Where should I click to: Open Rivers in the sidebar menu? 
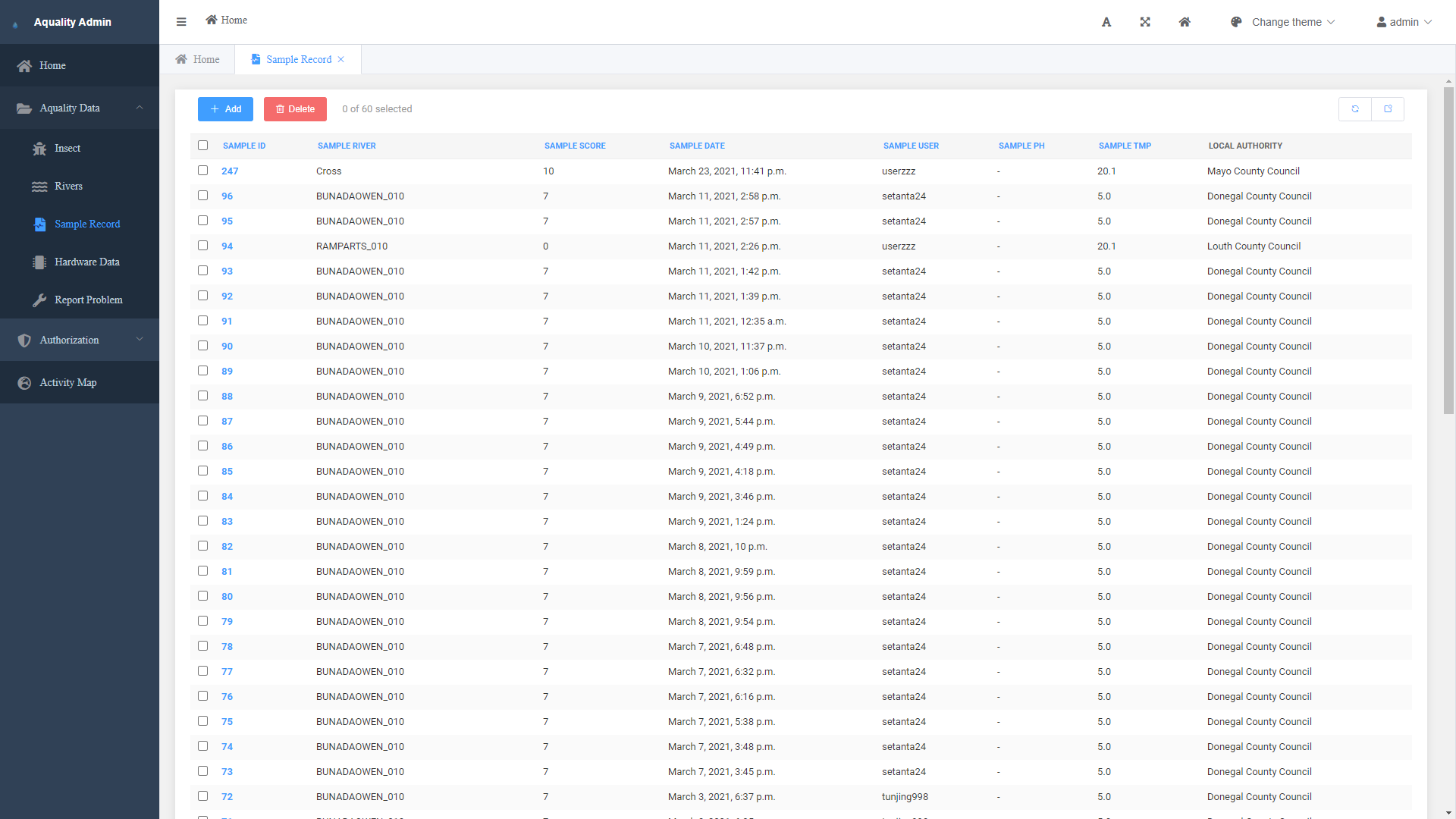(80, 187)
